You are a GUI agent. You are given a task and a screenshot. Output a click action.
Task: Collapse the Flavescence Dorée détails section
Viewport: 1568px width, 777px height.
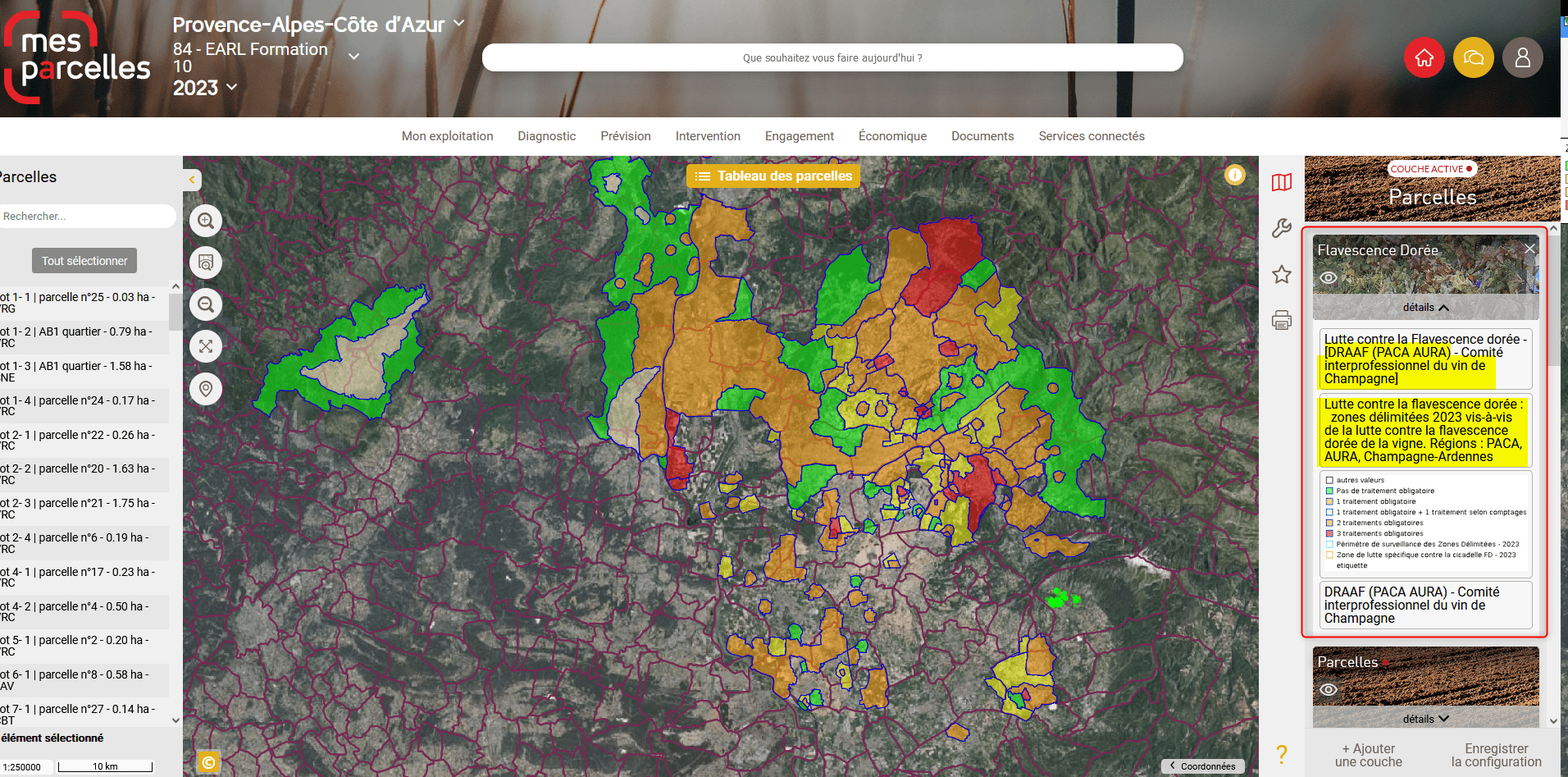coord(1425,308)
